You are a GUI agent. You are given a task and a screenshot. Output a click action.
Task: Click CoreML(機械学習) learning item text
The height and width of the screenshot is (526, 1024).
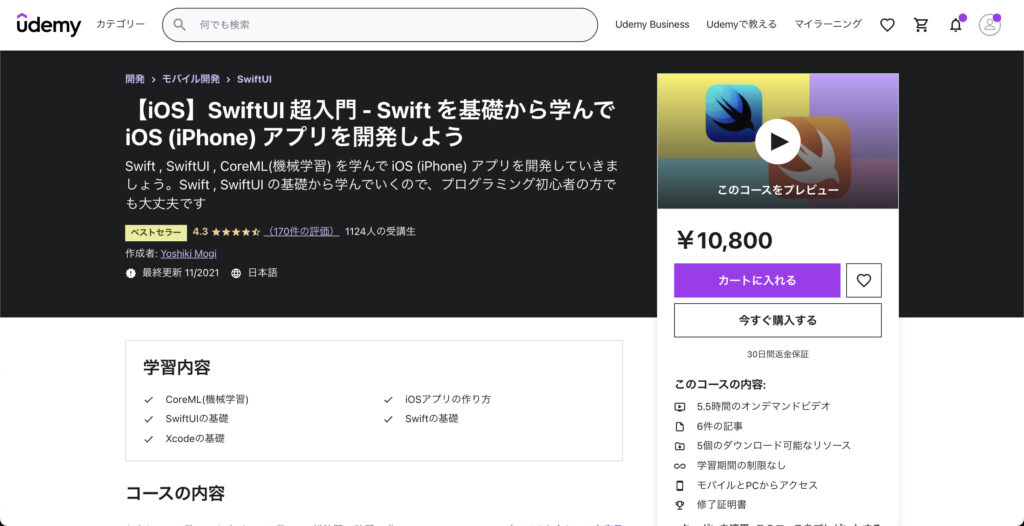point(207,399)
